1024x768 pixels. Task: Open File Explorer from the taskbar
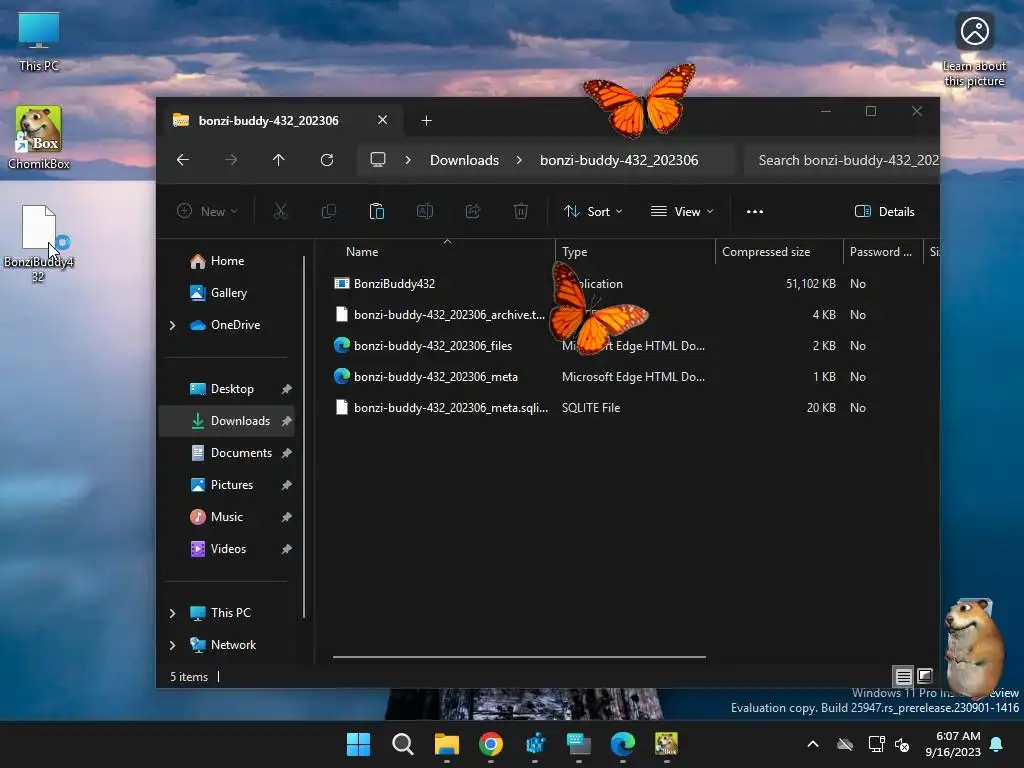click(x=447, y=744)
